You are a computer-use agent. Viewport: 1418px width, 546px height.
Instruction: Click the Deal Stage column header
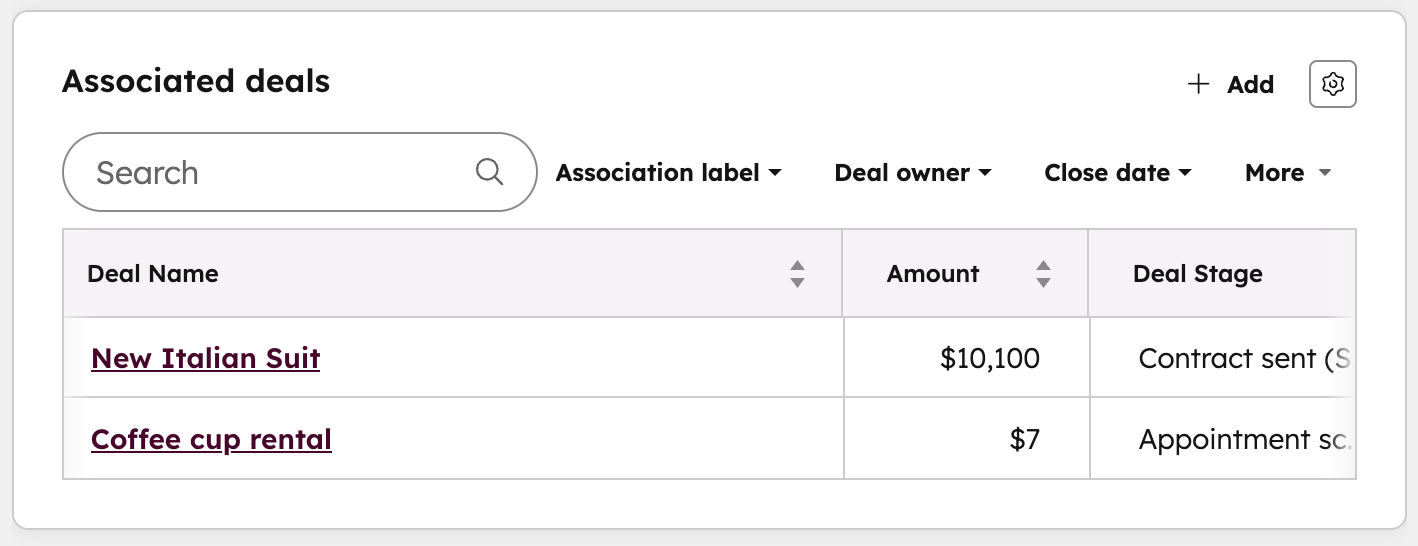1197,274
